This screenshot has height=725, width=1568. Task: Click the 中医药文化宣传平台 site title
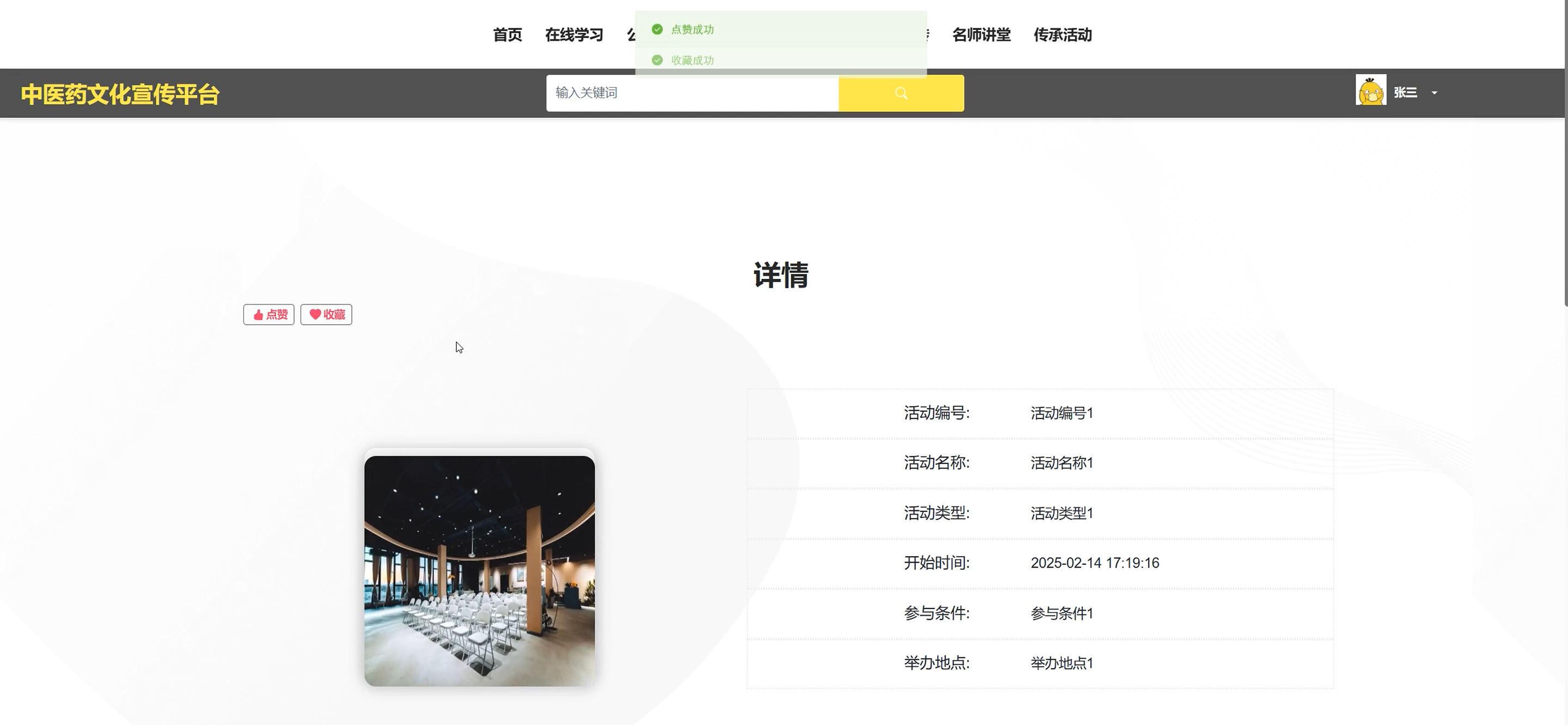(x=120, y=94)
